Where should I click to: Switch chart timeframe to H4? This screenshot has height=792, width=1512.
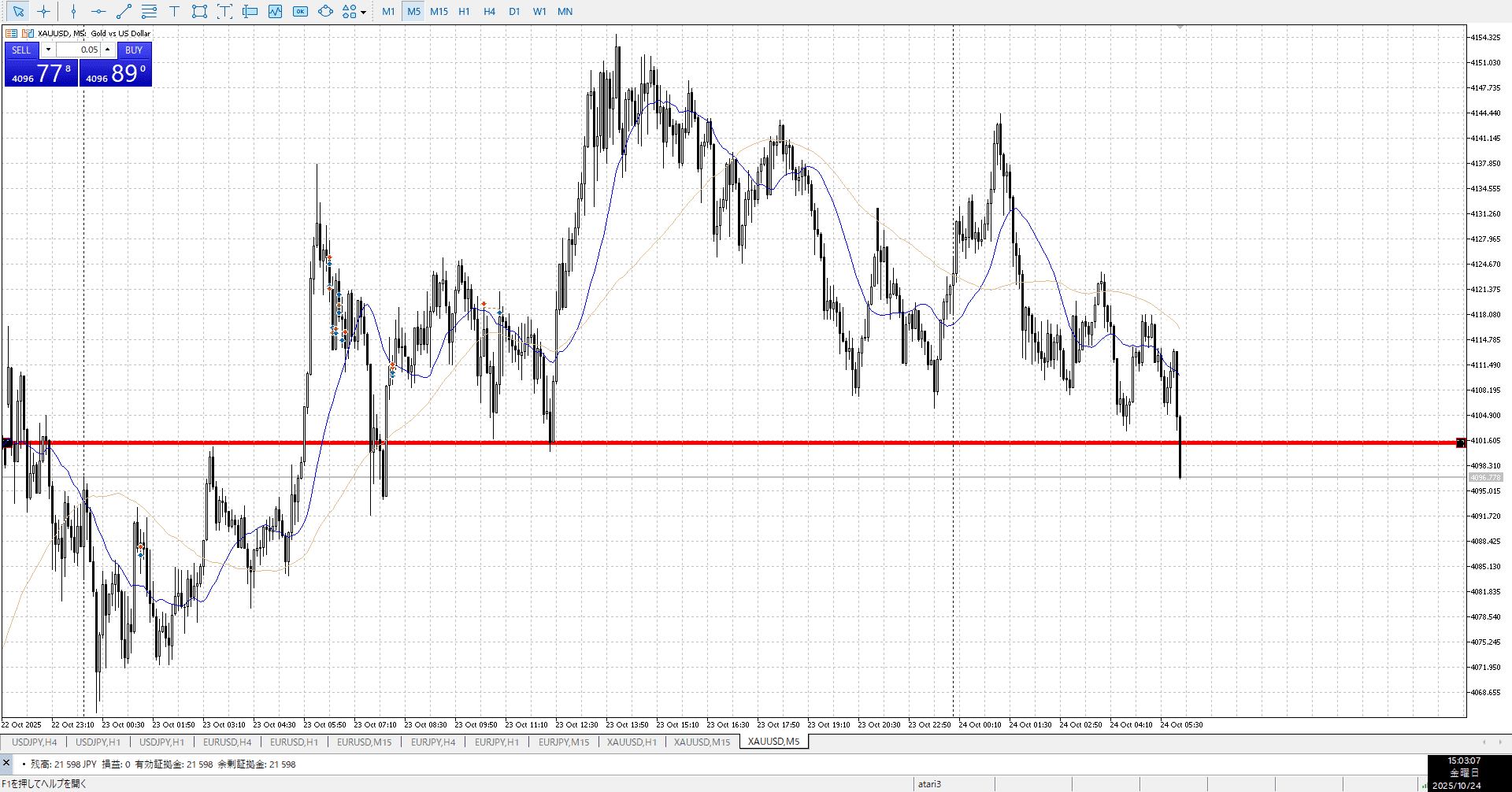489,11
